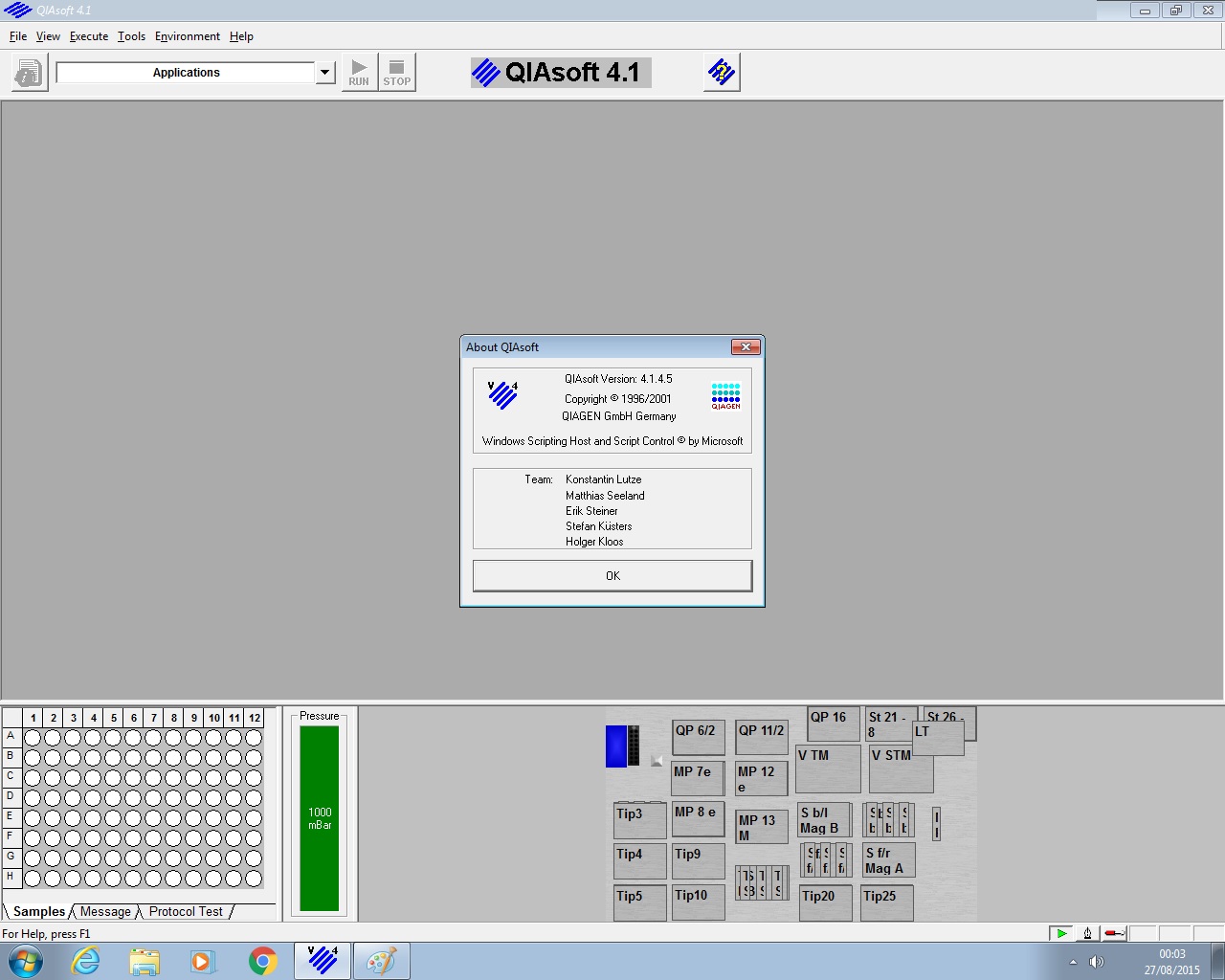The width and height of the screenshot is (1225, 980).
Task: Switch to the Message tab
Action: tap(105, 912)
